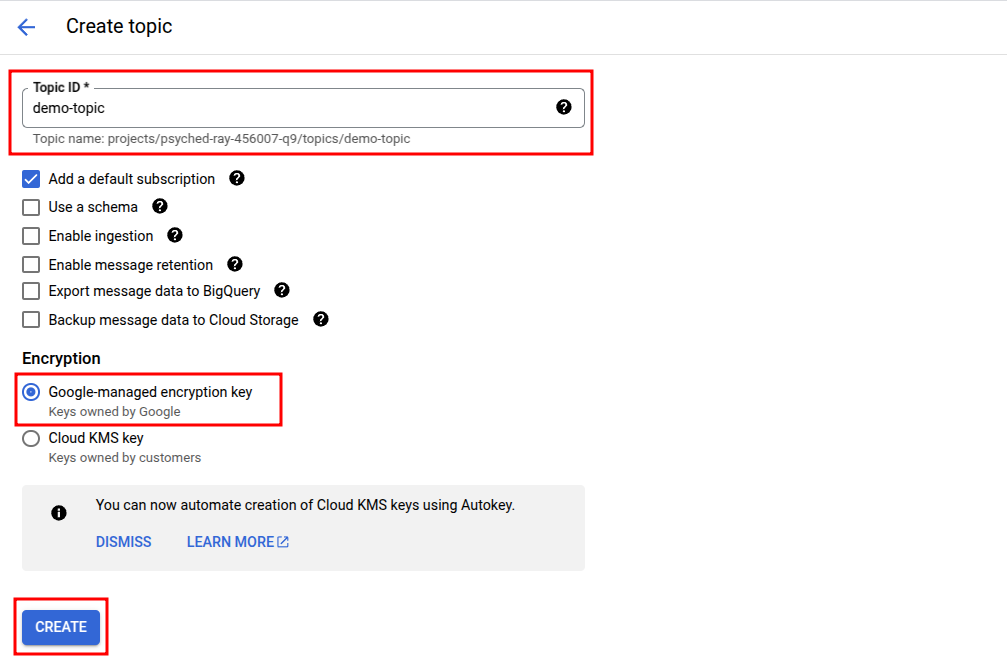Click 'Keys owned by Google' text
Image resolution: width=1007 pixels, height=666 pixels.
[x=114, y=412]
